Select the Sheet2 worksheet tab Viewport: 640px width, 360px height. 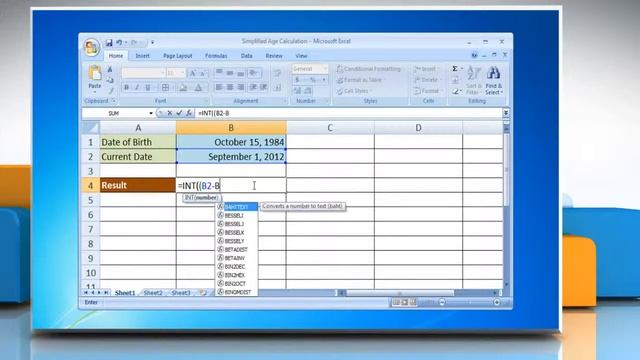click(x=153, y=293)
